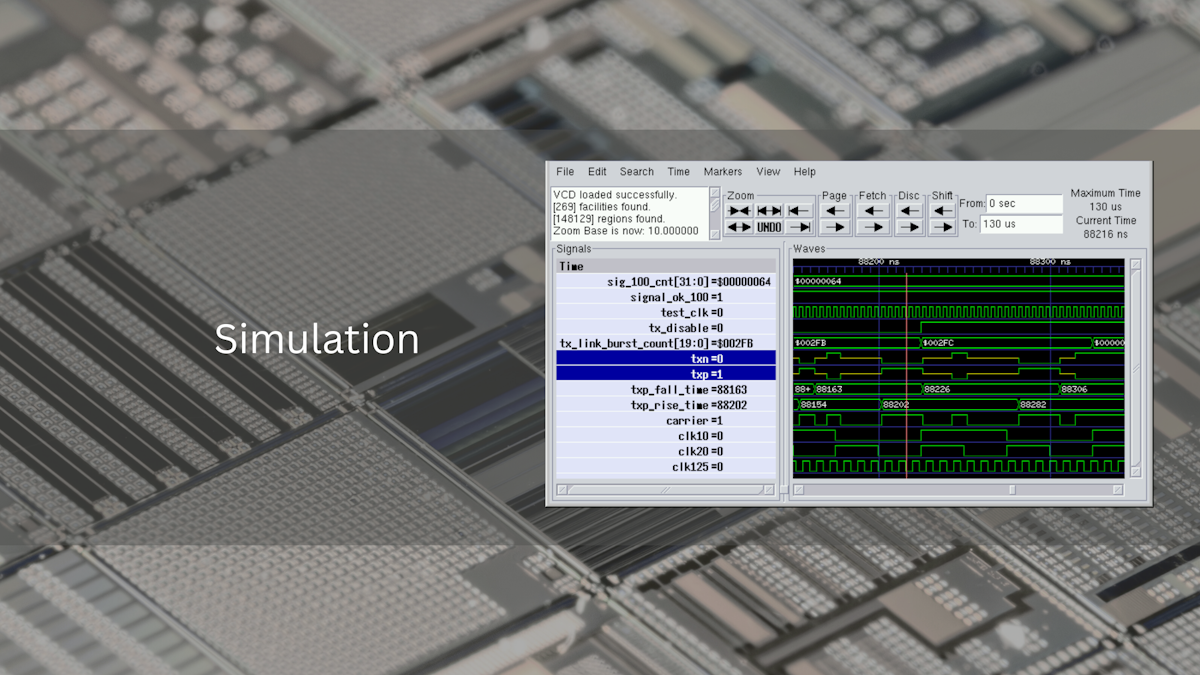Image resolution: width=1200 pixels, height=675 pixels.
Task: Open the Time menu
Action: [679, 172]
